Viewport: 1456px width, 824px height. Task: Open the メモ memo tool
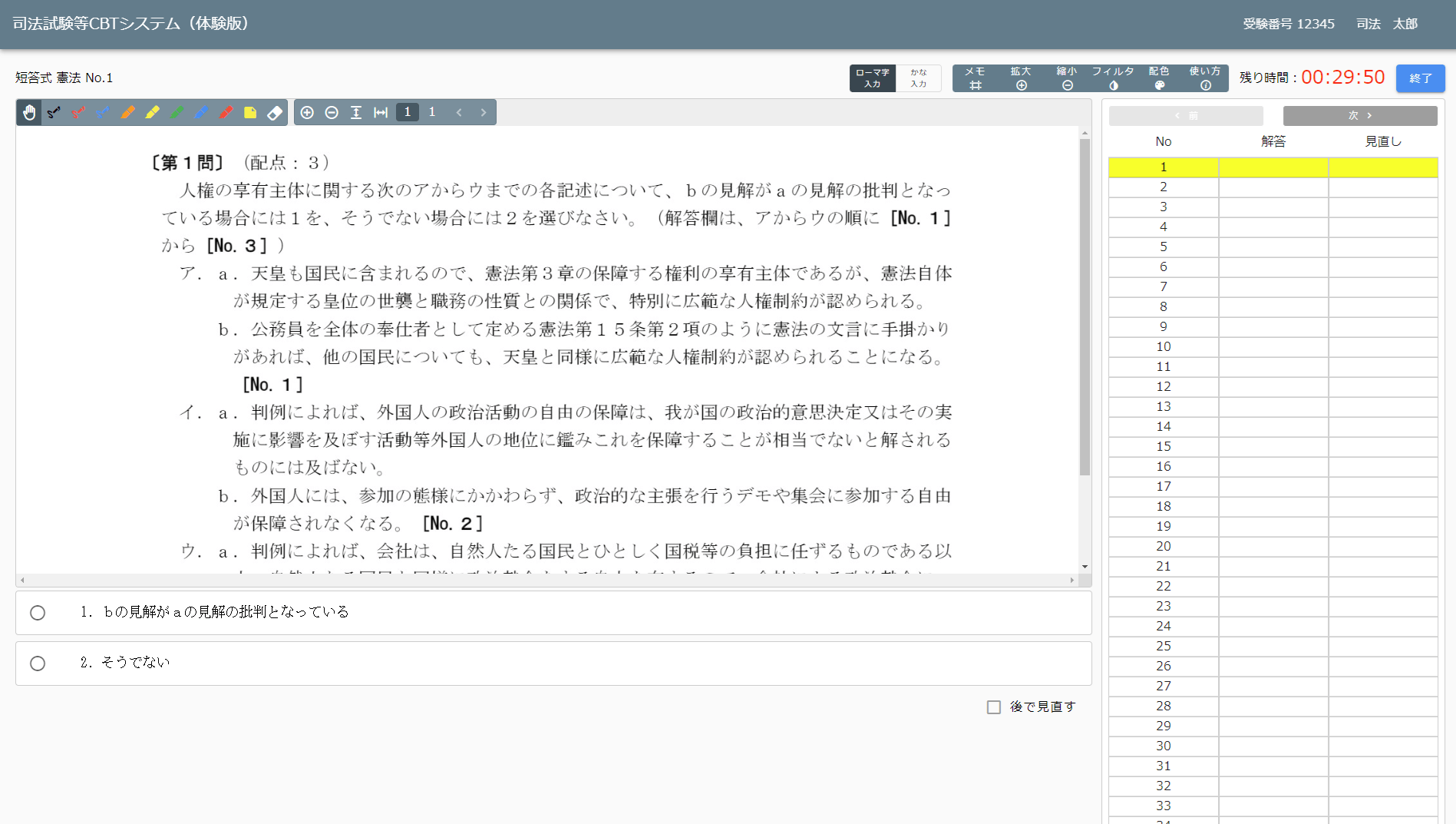[975, 78]
